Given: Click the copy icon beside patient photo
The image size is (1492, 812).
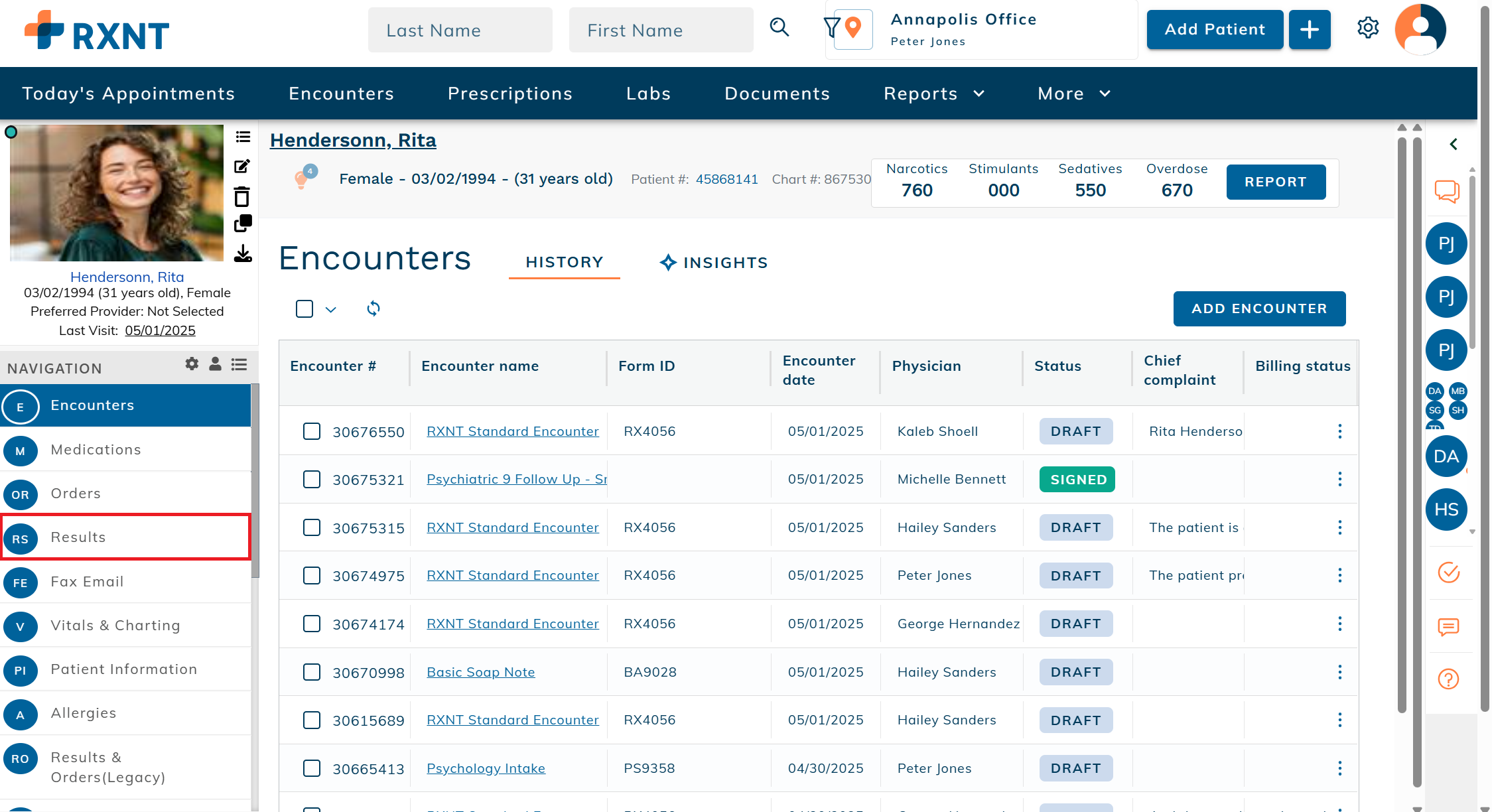Looking at the screenshot, I should pos(243,224).
